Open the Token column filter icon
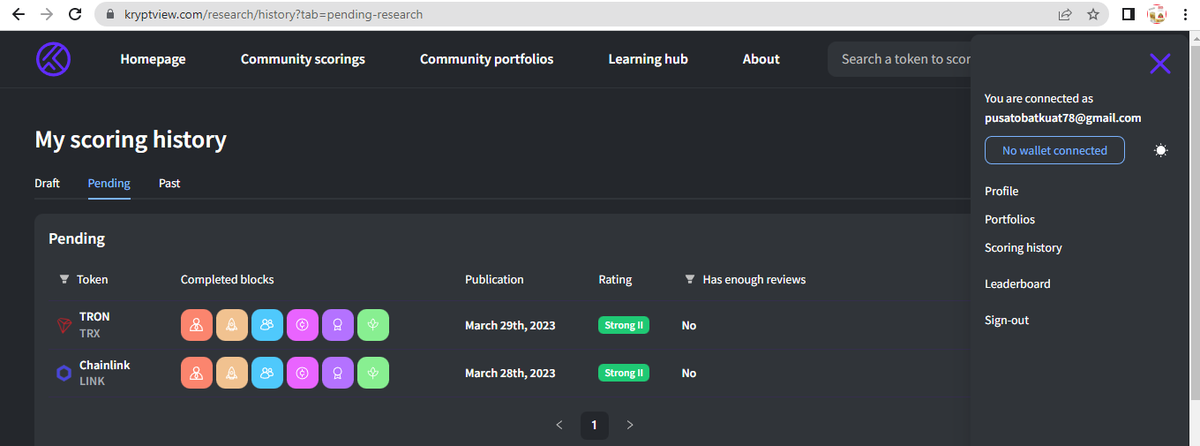 (65, 280)
